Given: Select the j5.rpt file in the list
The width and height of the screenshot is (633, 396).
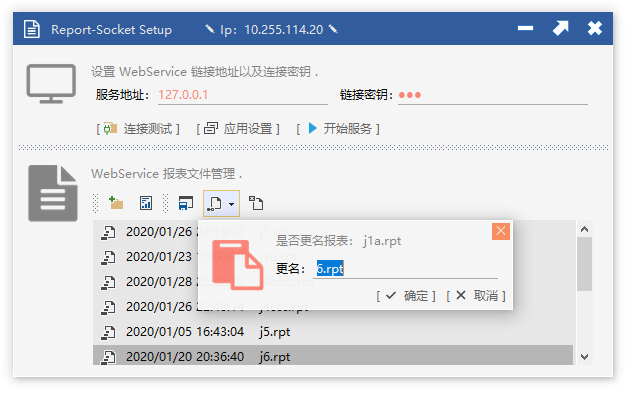Looking at the screenshot, I should [333, 332].
